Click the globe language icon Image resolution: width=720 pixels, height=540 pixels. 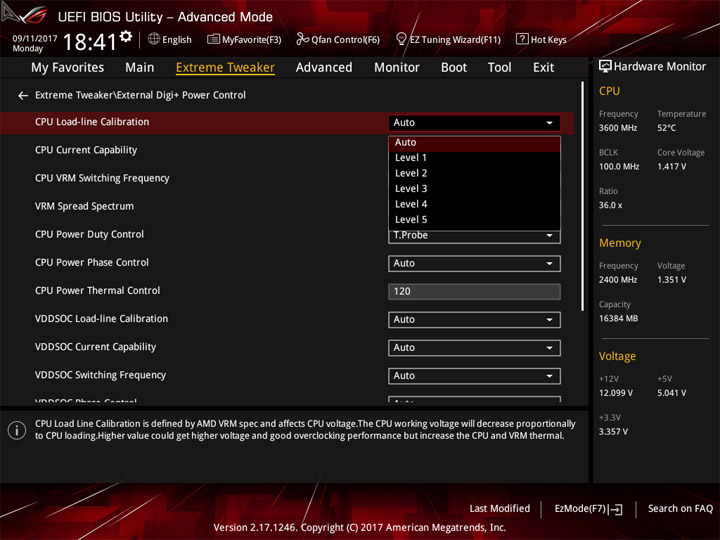[x=154, y=39]
